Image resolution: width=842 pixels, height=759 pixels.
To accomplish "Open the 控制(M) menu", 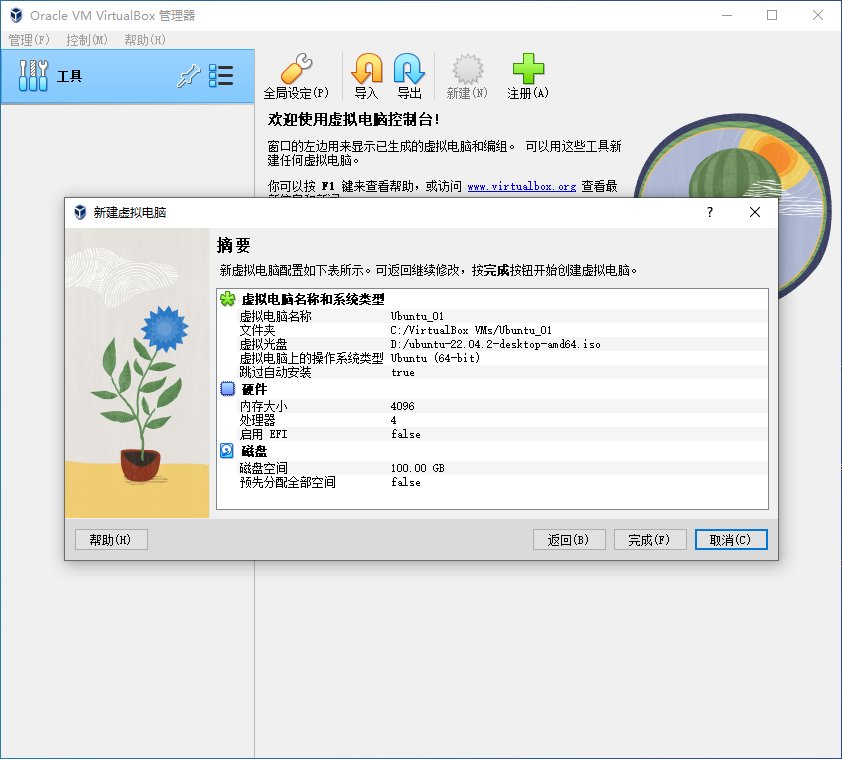I will coord(87,40).
